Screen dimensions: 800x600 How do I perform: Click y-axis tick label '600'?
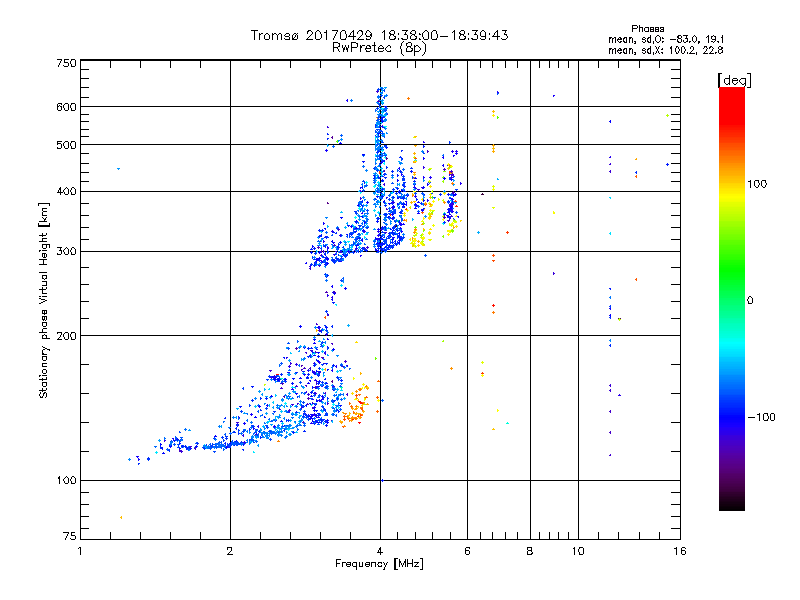[x=66, y=107]
